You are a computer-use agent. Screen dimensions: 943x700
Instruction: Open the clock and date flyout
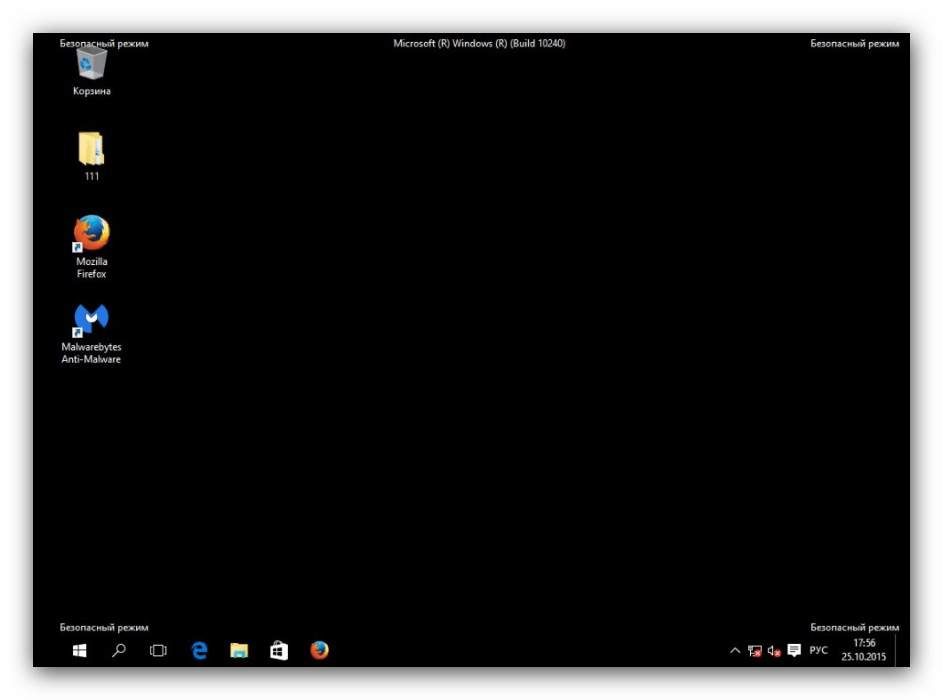(x=864, y=650)
